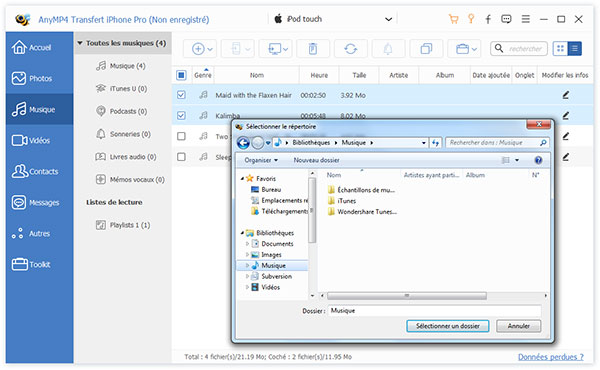This screenshot has width=600, height=370.
Task: Close the Sélectionner le répertoire dialog
Action: [x=539, y=124]
